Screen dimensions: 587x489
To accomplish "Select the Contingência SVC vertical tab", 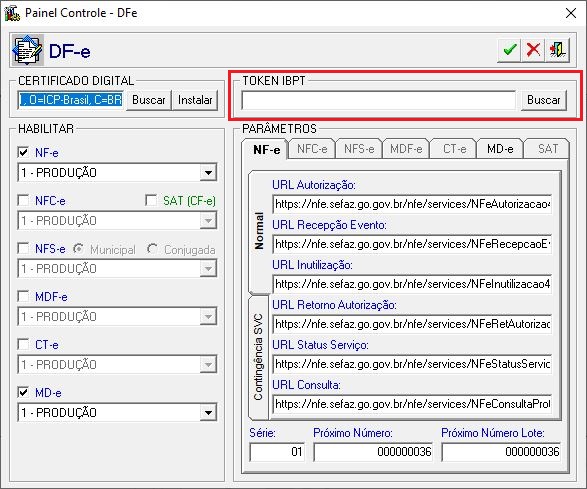I will [x=258, y=357].
